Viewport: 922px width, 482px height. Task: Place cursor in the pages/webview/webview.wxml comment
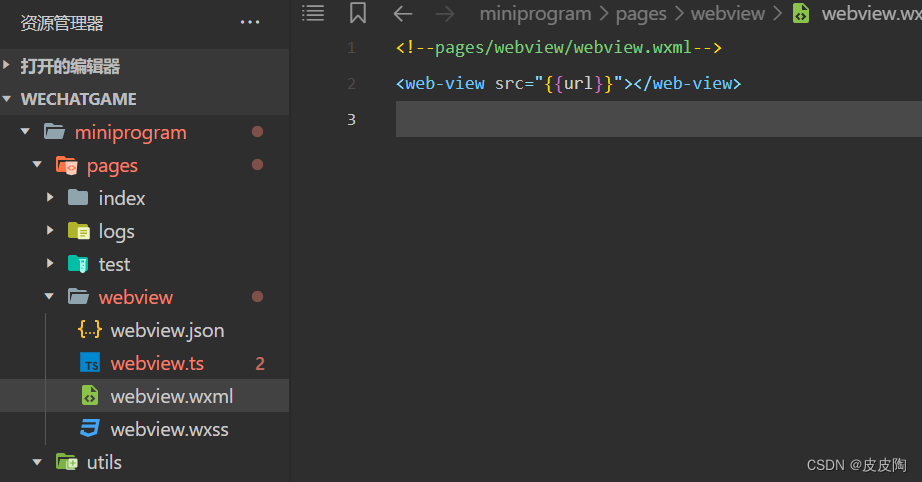click(x=559, y=48)
